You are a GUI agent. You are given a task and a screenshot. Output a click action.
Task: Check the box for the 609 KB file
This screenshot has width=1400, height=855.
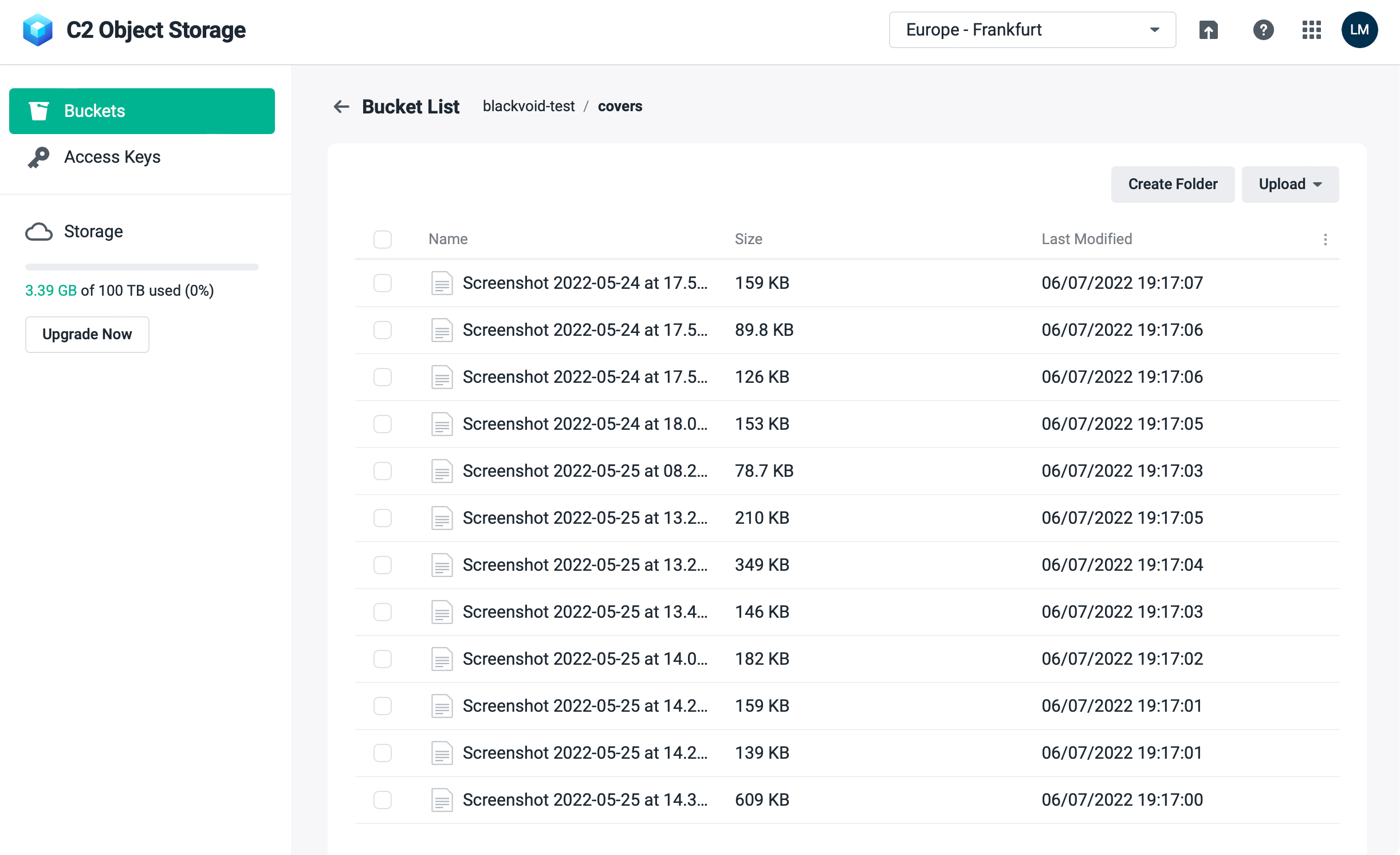pyautogui.click(x=383, y=800)
